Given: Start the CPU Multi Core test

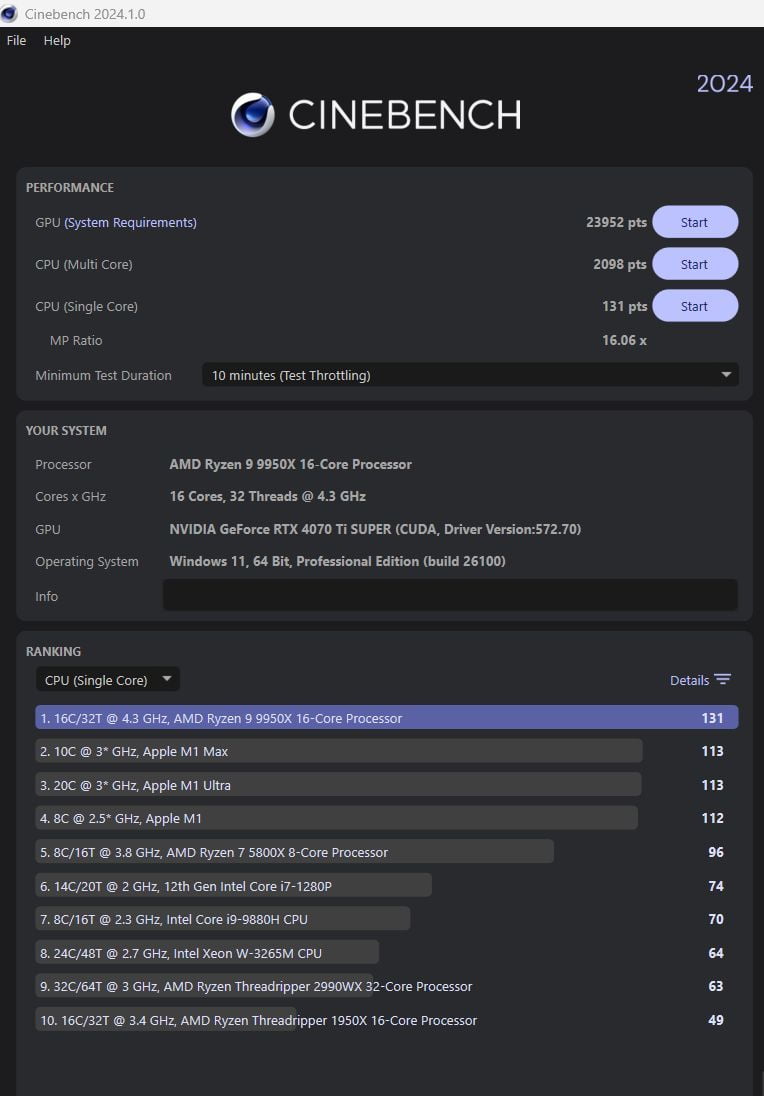Looking at the screenshot, I should click(x=695, y=264).
